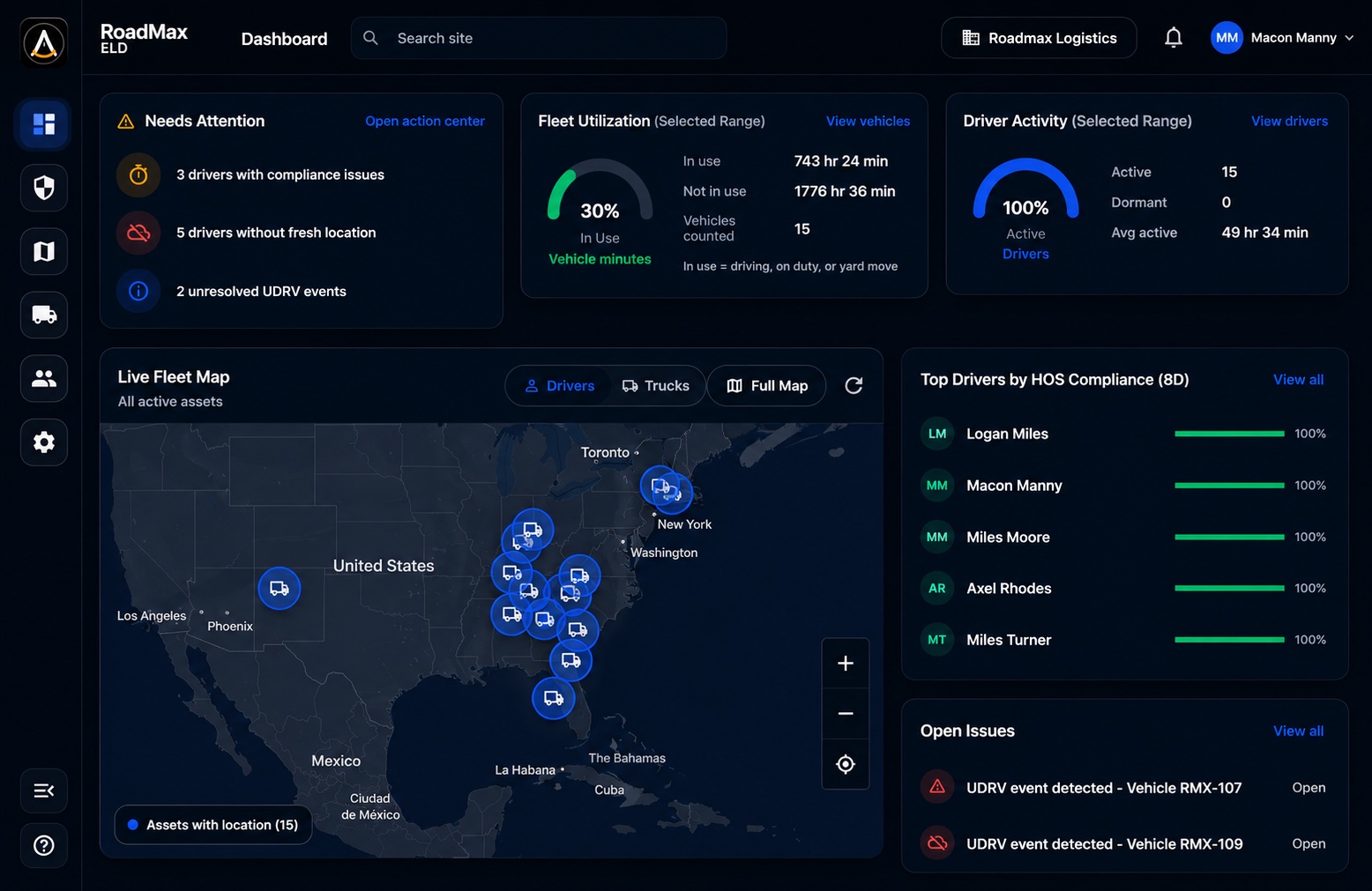Open action center link
Screen dimensions: 1372x891
click(x=425, y=121)
